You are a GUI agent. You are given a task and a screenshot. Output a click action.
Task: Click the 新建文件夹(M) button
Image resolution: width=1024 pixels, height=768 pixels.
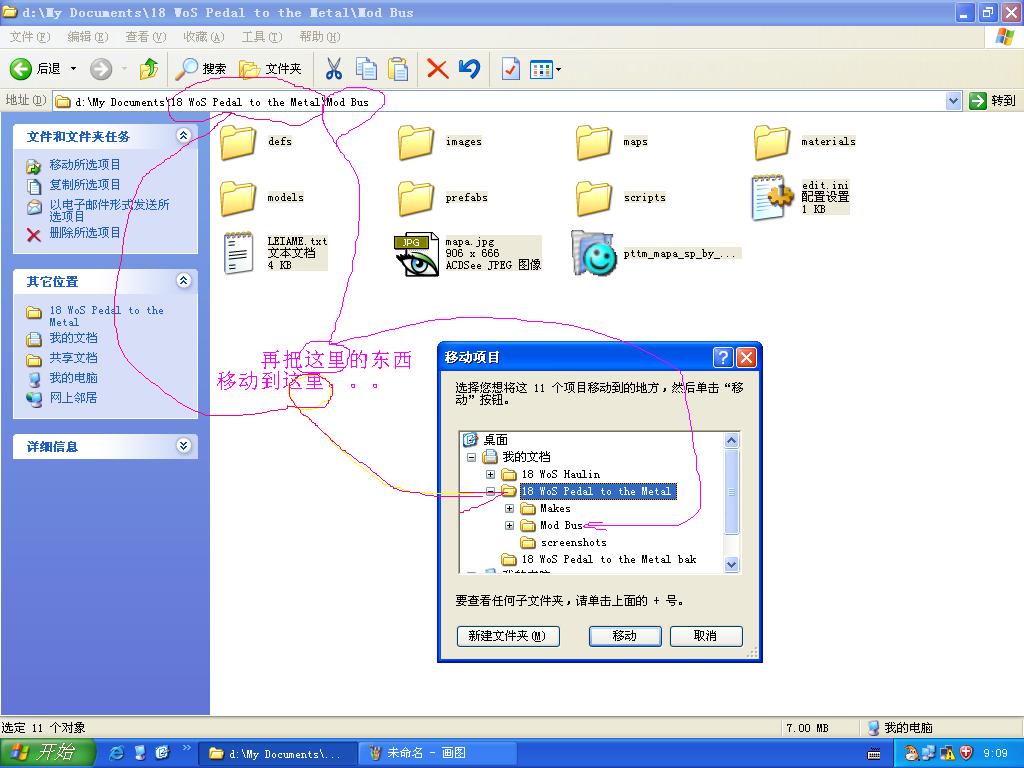(x=508, y=635)
